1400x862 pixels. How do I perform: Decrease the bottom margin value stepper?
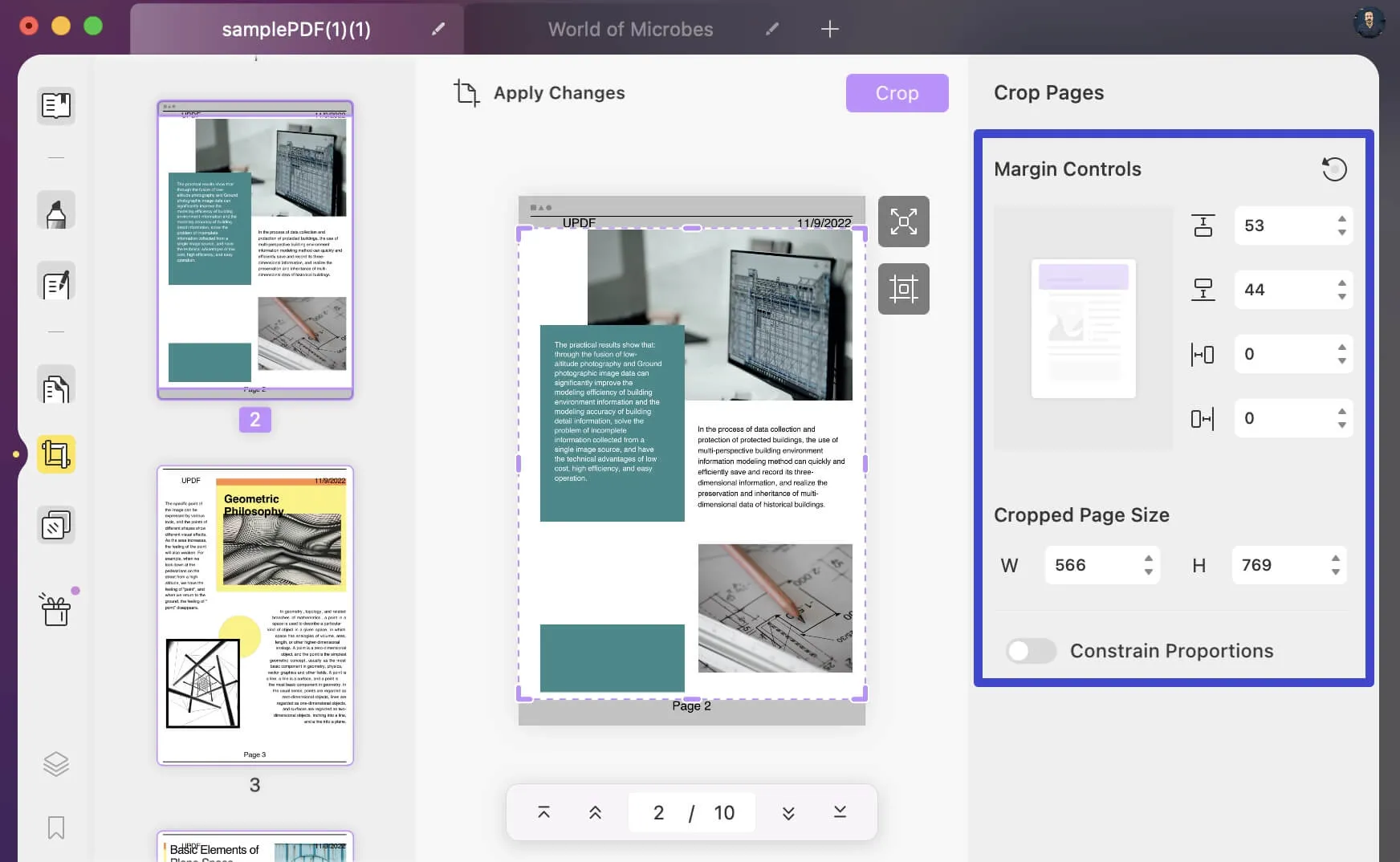[x=1340, y=296]
